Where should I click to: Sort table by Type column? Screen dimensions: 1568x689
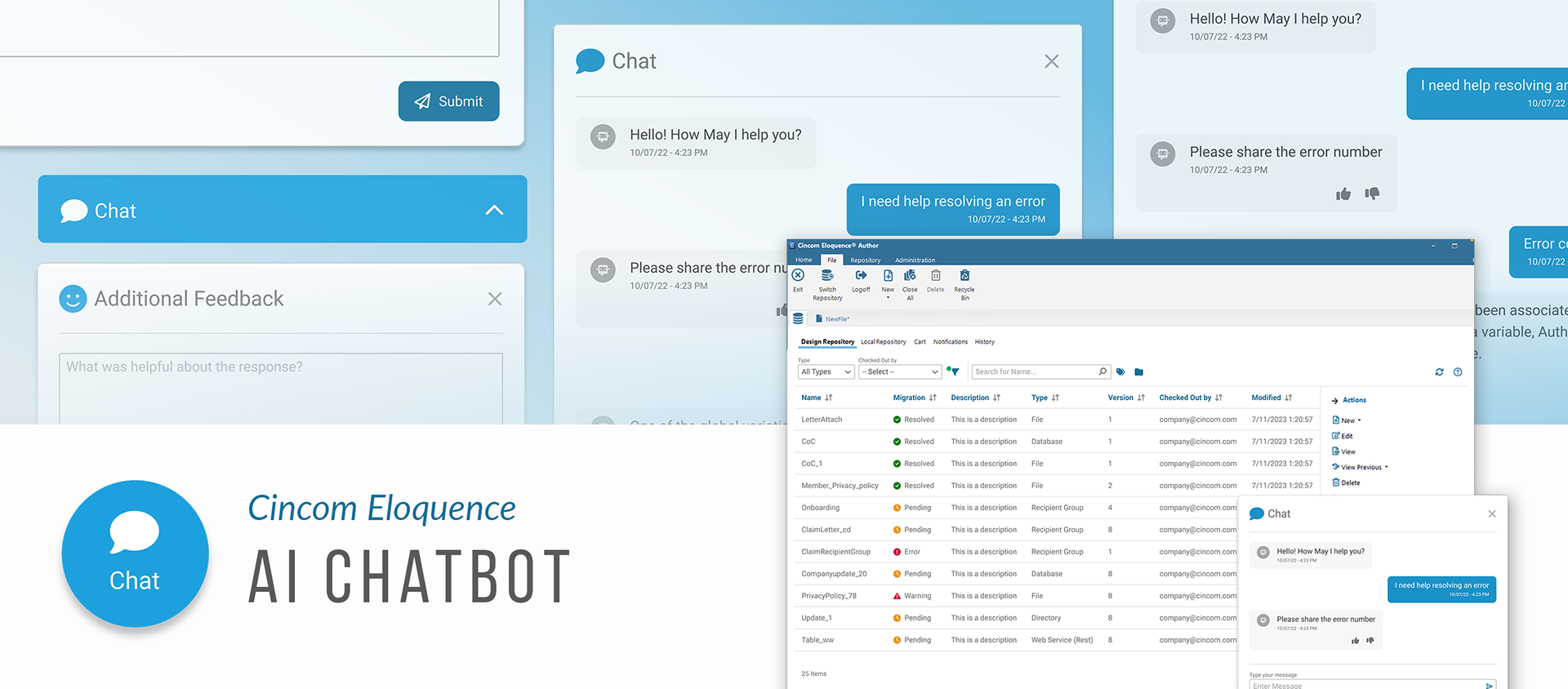(x=1045, y=398)
